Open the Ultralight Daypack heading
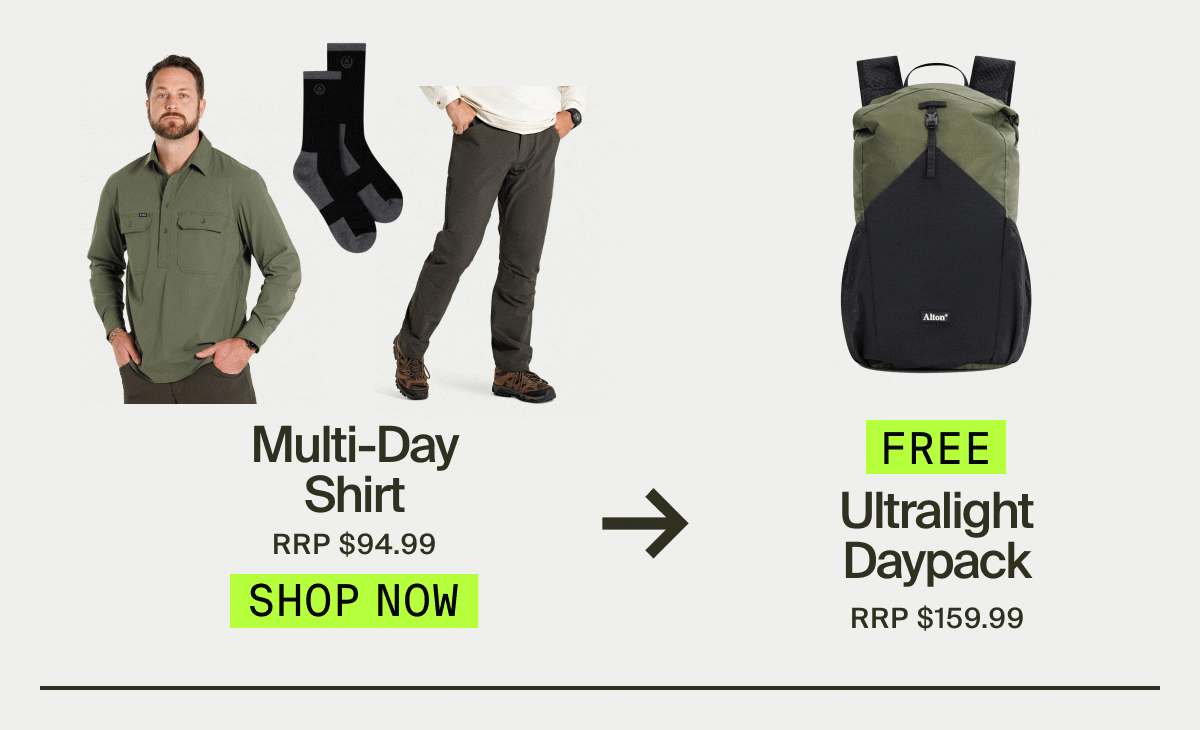Screen dimensions: 1200x730 [x=936, y=538]
